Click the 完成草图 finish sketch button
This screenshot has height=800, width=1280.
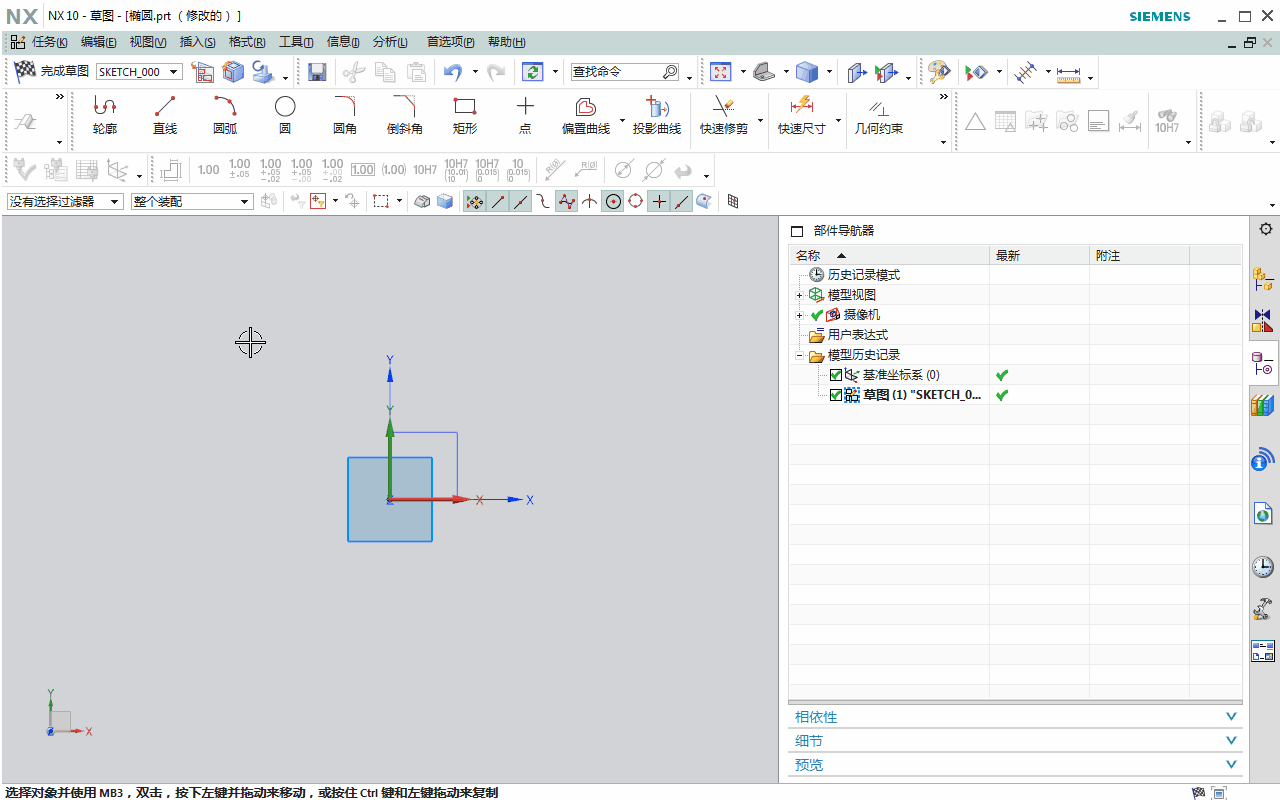point(51,72)
